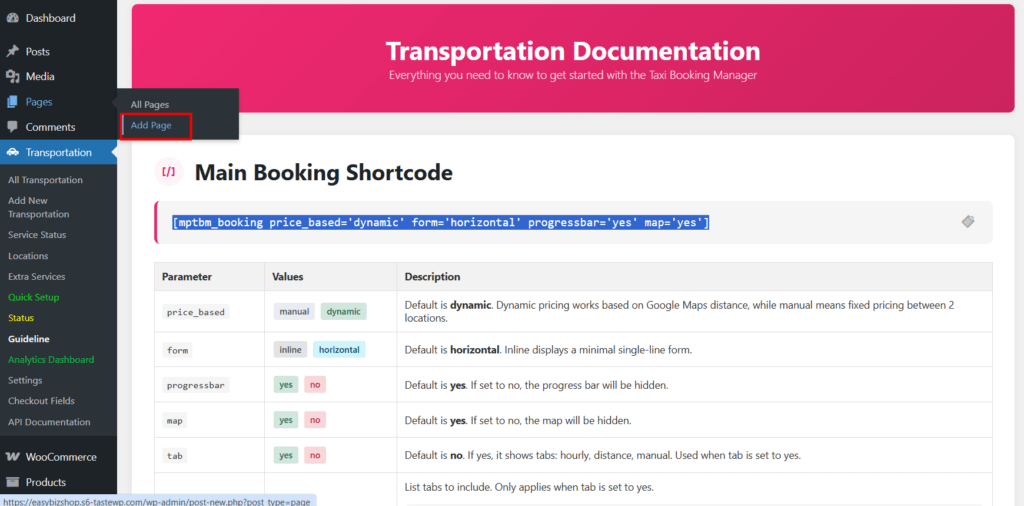Screen dimensions: 1024x506
Task: Open API Documentation submenu item
Action: [x=49, y=422]
